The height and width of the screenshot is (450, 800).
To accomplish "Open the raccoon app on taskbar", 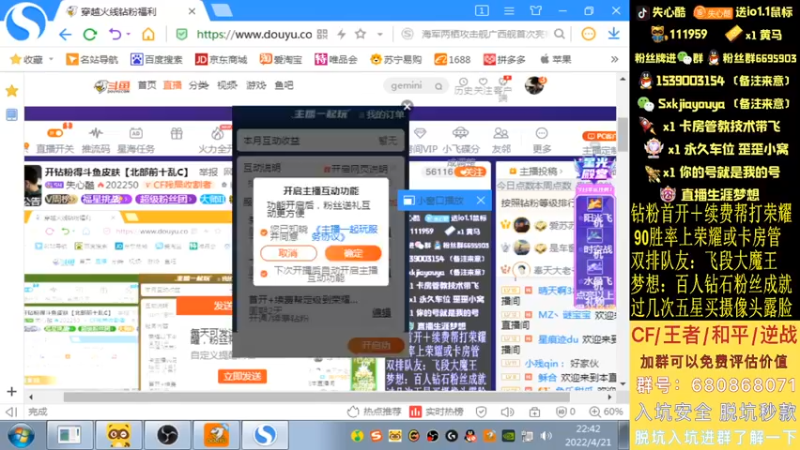I will click(x=118, y=435).
